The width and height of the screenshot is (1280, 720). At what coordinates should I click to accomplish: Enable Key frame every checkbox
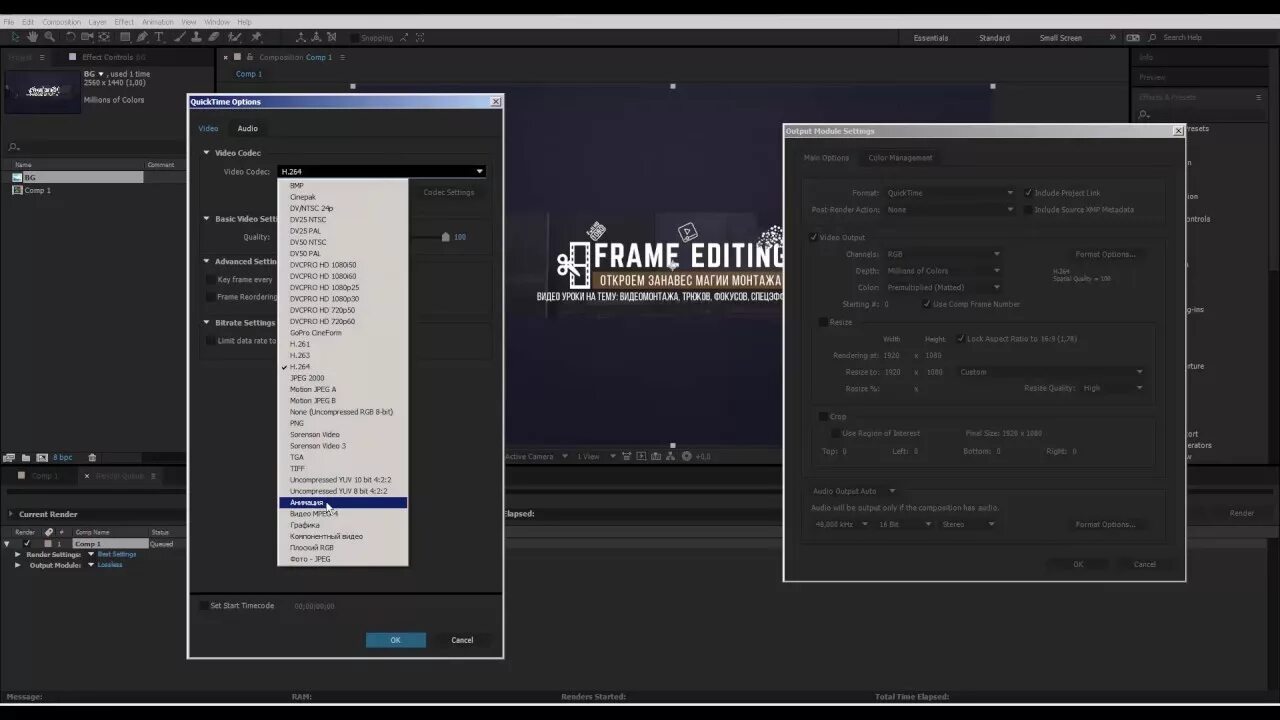[x=210, y=280]
